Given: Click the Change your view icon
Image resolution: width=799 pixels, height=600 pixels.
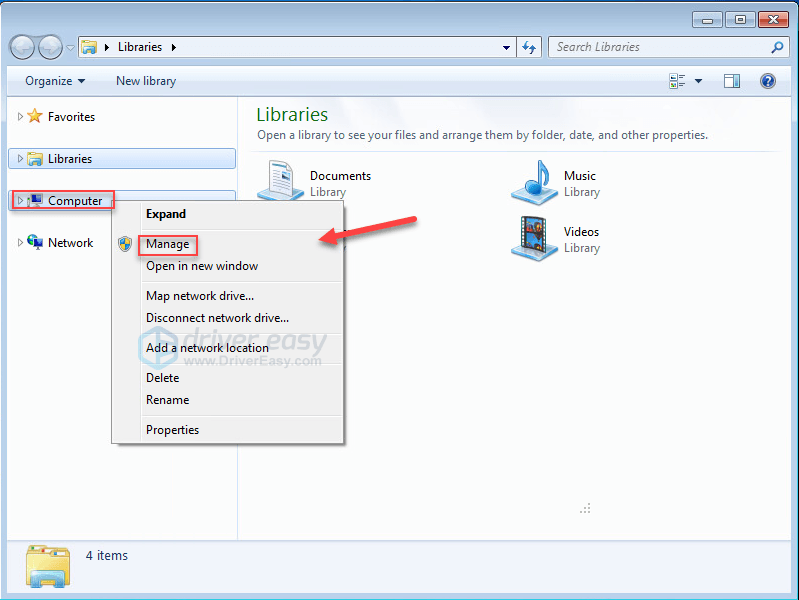Looking at the screenshot, I should pos(677,81).
